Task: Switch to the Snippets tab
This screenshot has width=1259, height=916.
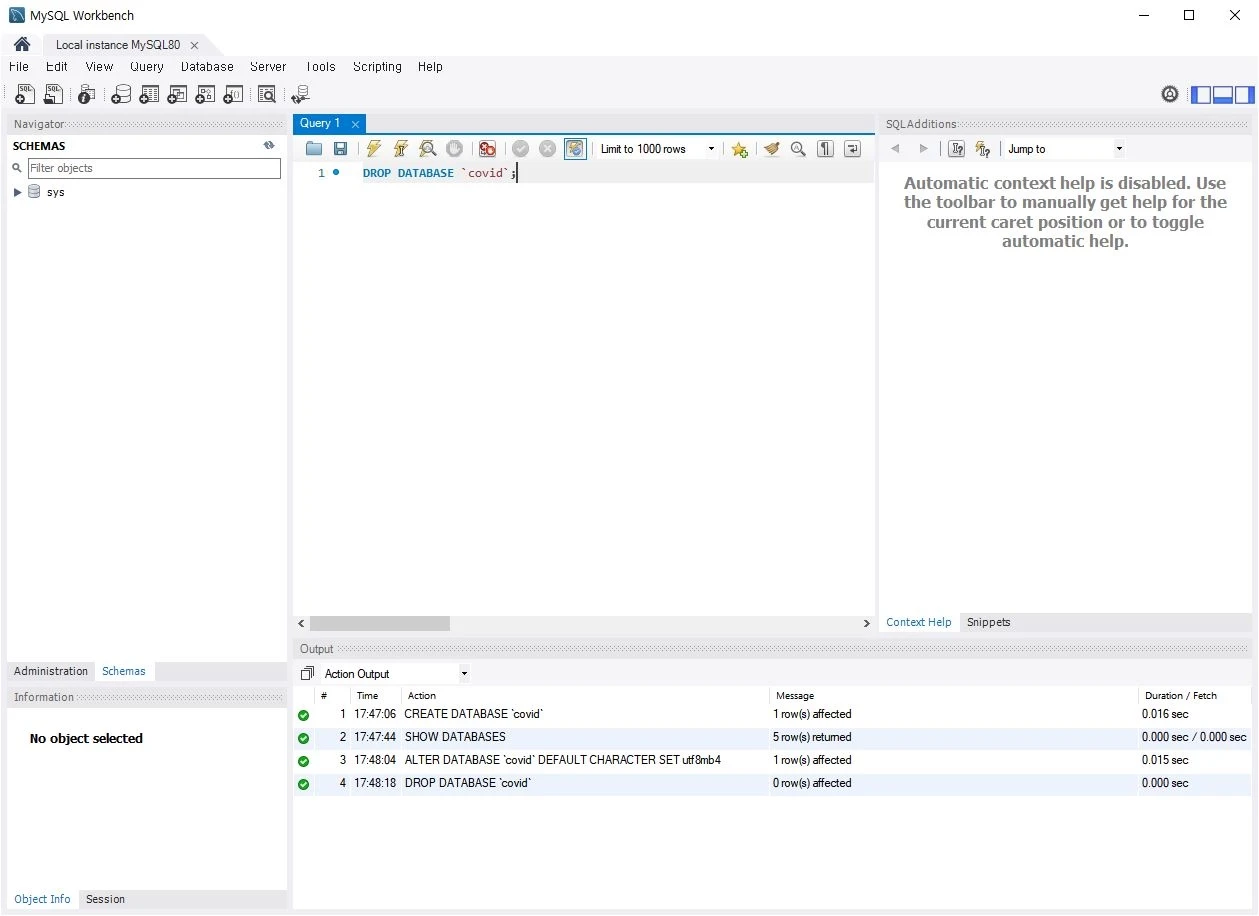Action: 988,622
